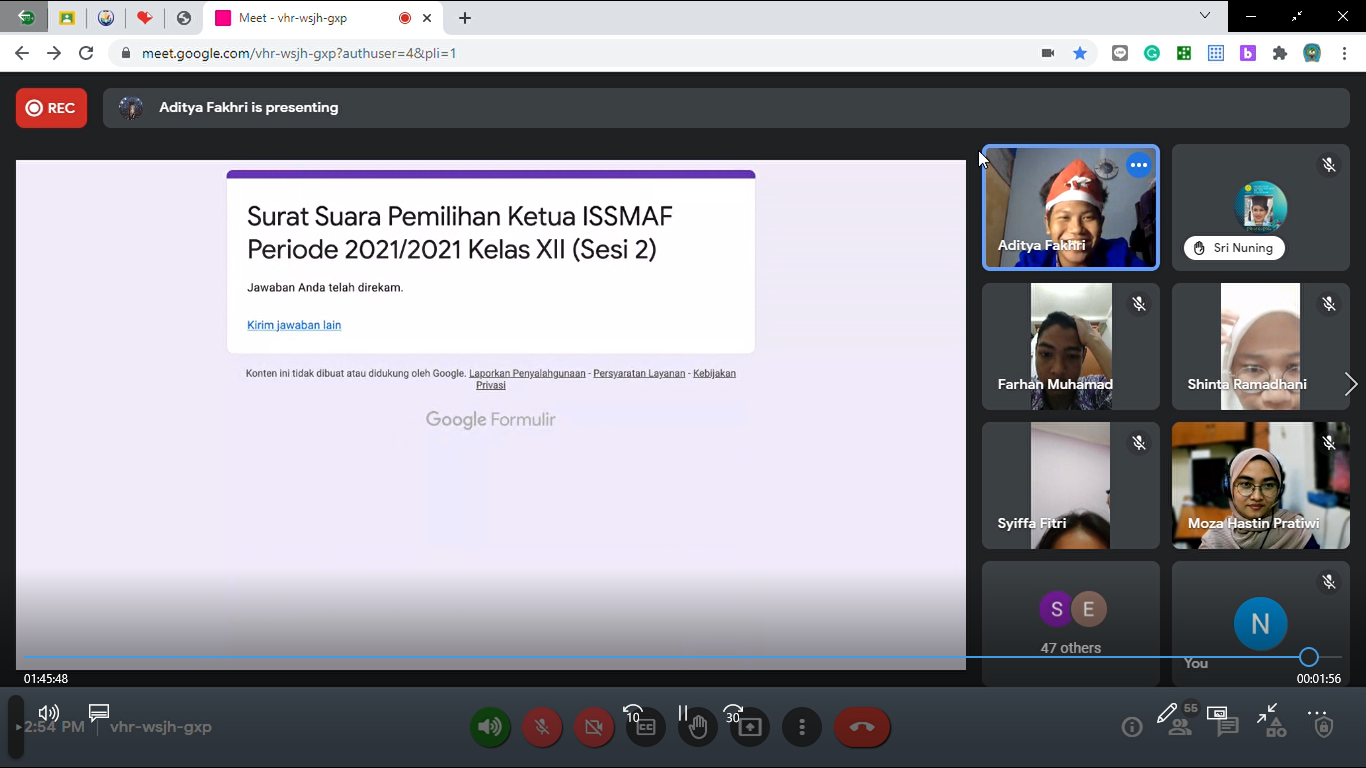Image resolution: width=1366 pixels, height=768 pixels.
Task: Open a new browser tab
Action: pyautogui.click(x=464, y=18)
